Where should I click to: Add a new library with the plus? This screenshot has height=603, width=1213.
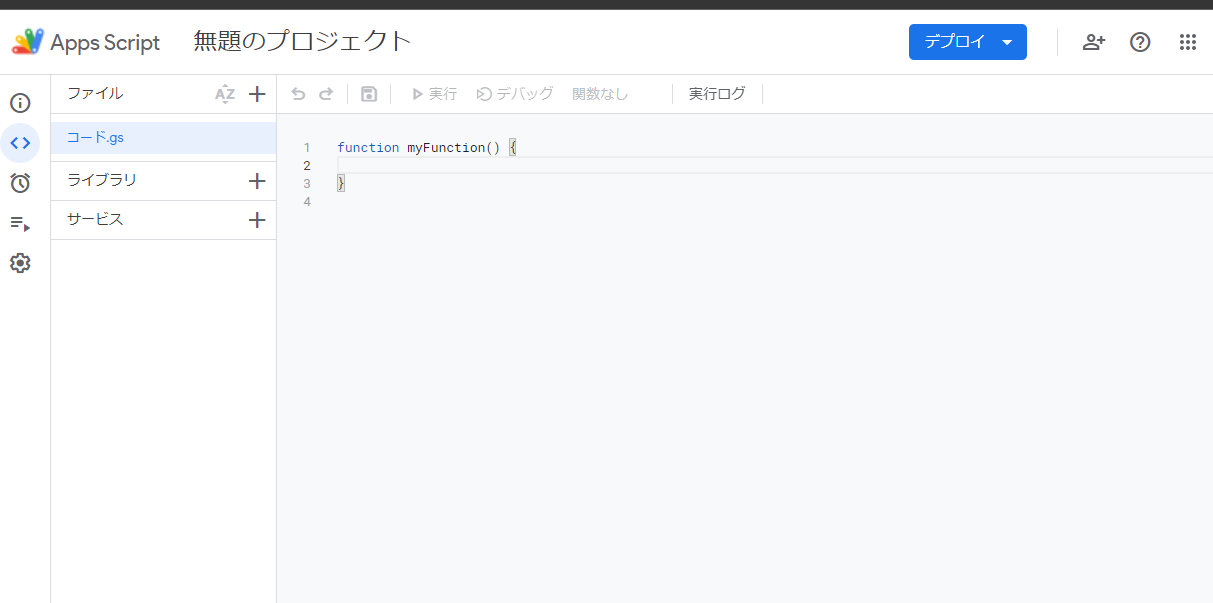coord(257,181)
